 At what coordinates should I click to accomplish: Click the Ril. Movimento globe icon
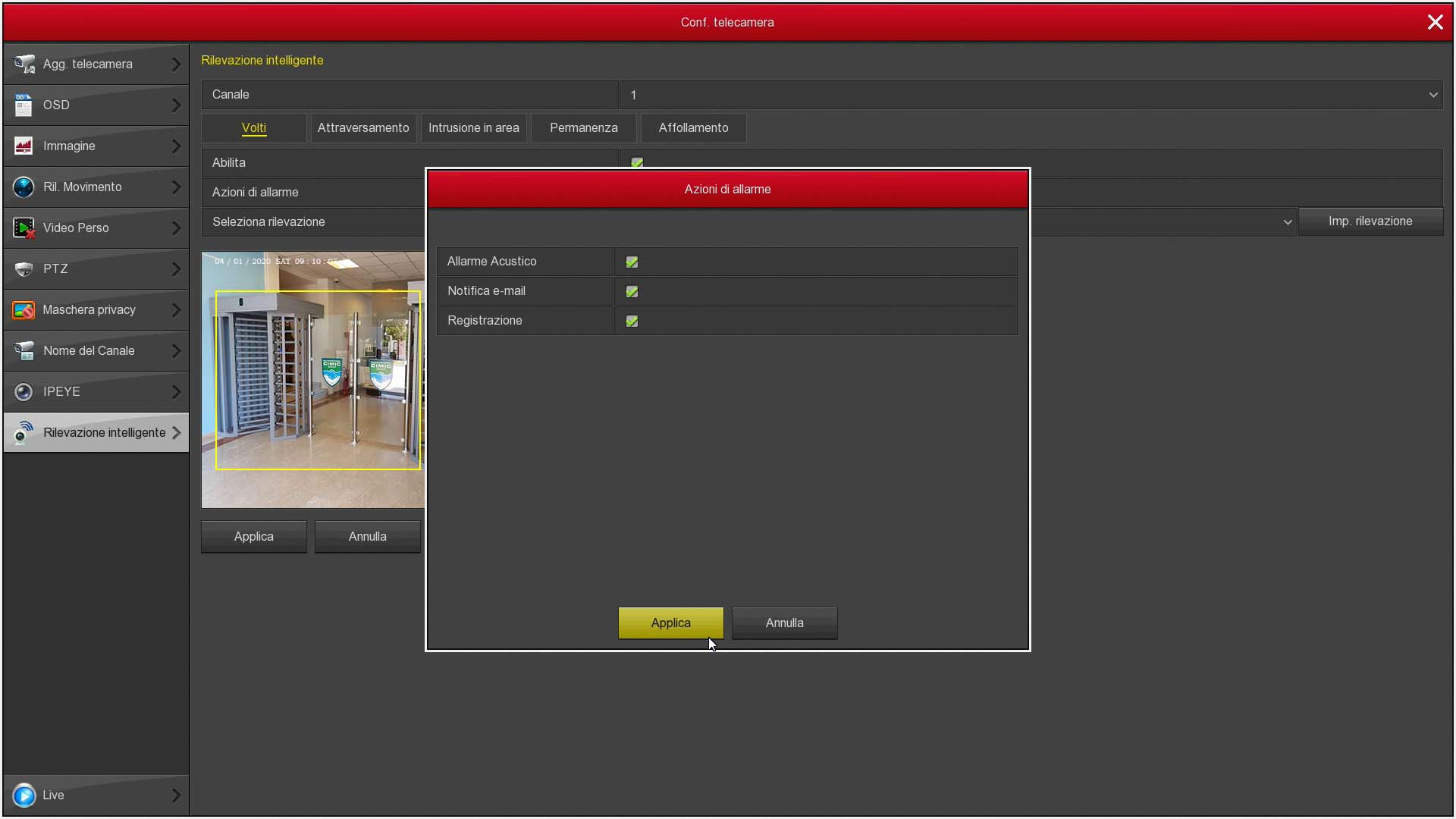click(x=24, y=187)
